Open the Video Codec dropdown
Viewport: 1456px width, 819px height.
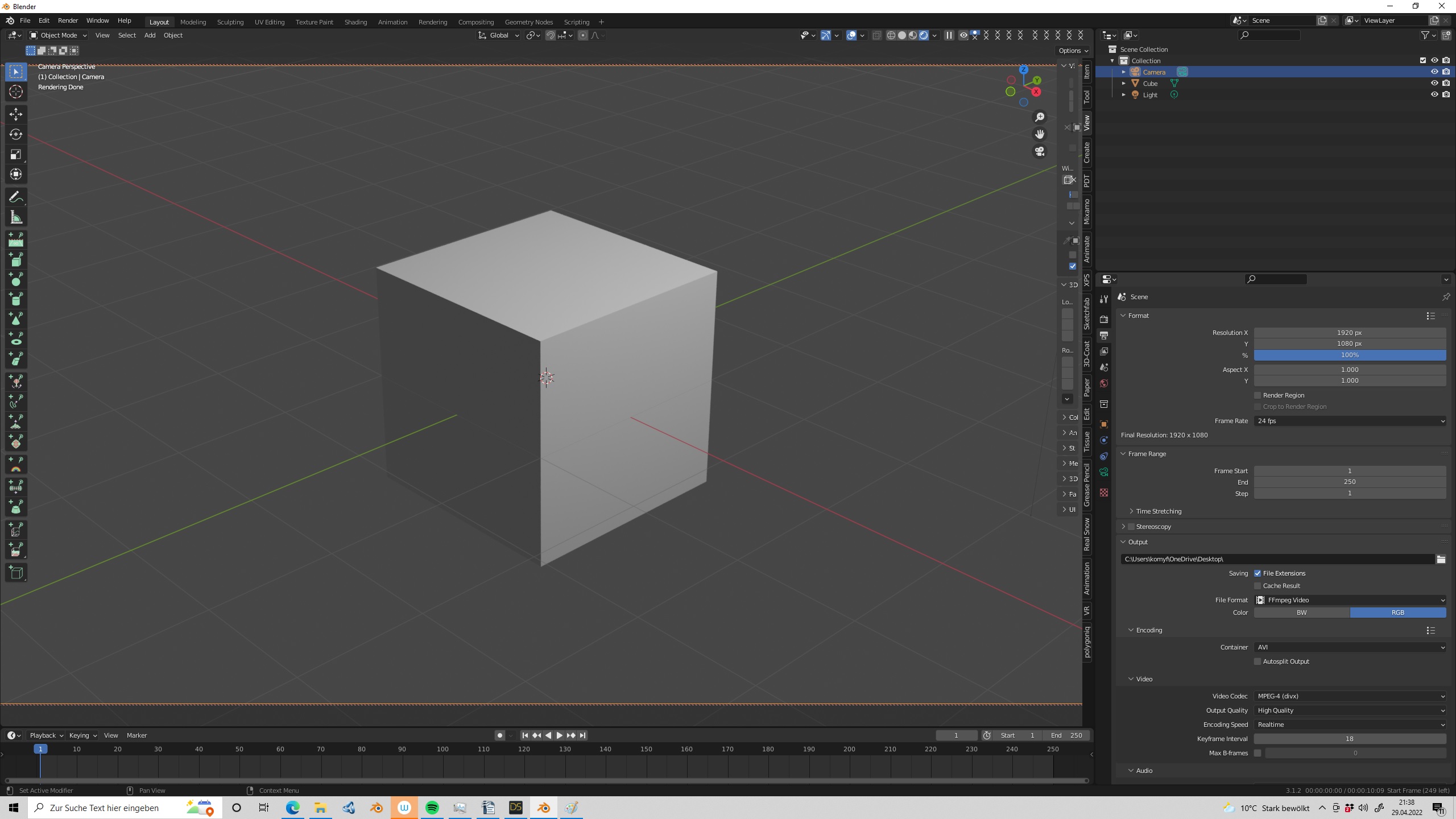click(x=1350, y=696)
